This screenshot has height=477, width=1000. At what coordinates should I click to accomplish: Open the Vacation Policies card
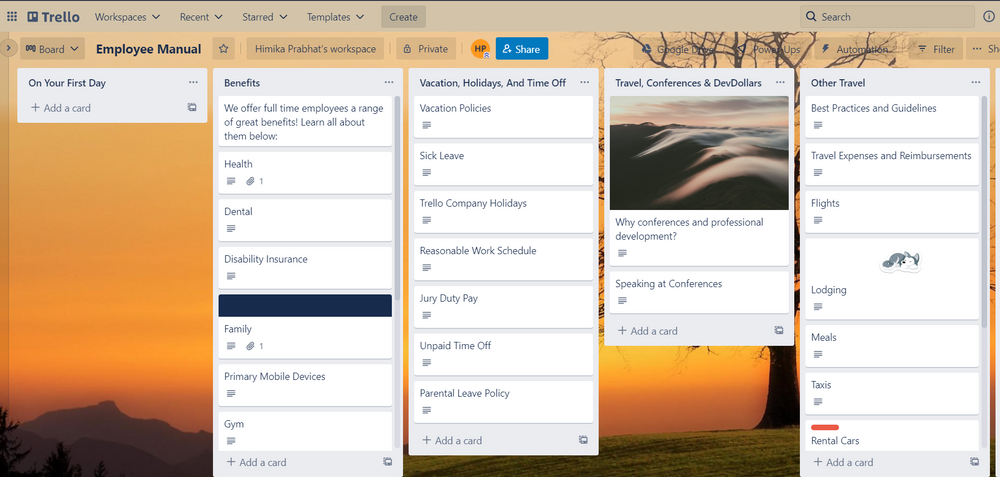coord(503,117)
